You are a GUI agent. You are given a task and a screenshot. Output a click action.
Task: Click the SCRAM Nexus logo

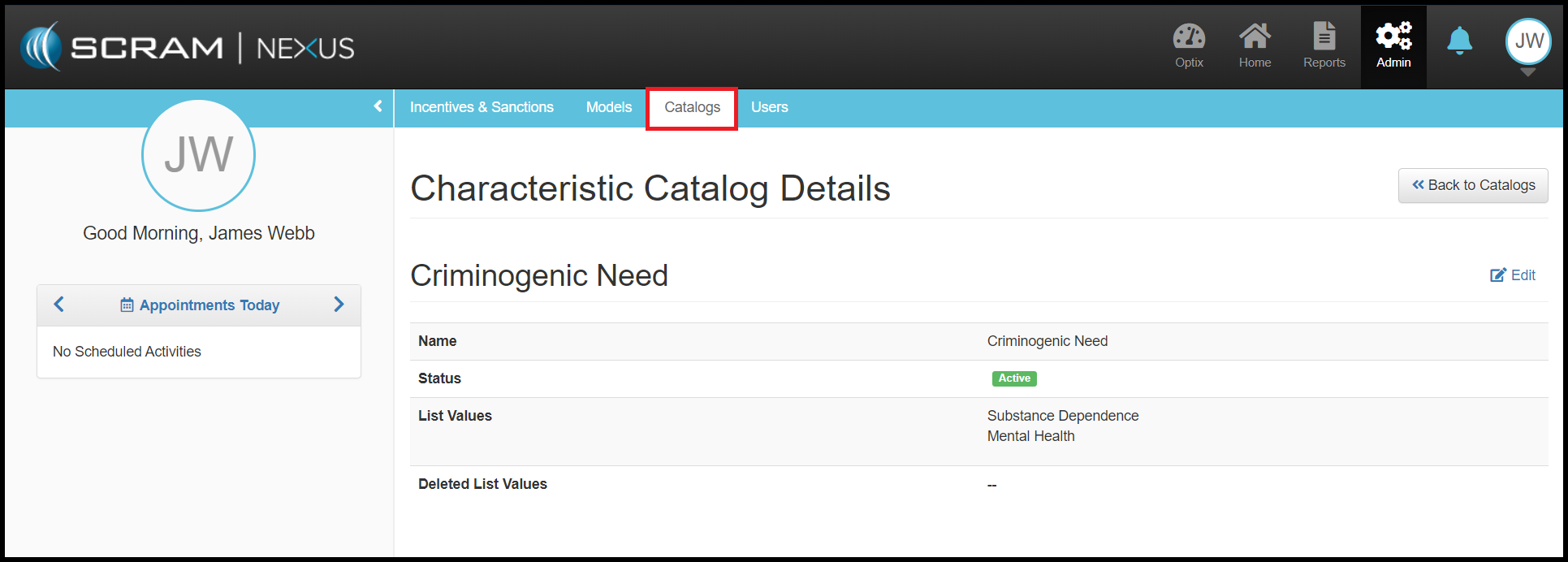(x=188, y=47)
